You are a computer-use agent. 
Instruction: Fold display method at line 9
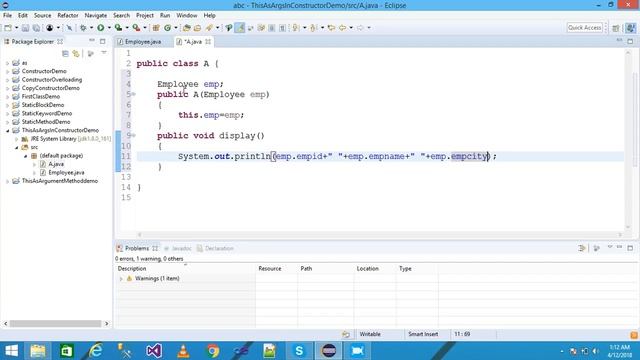point(134,136)
